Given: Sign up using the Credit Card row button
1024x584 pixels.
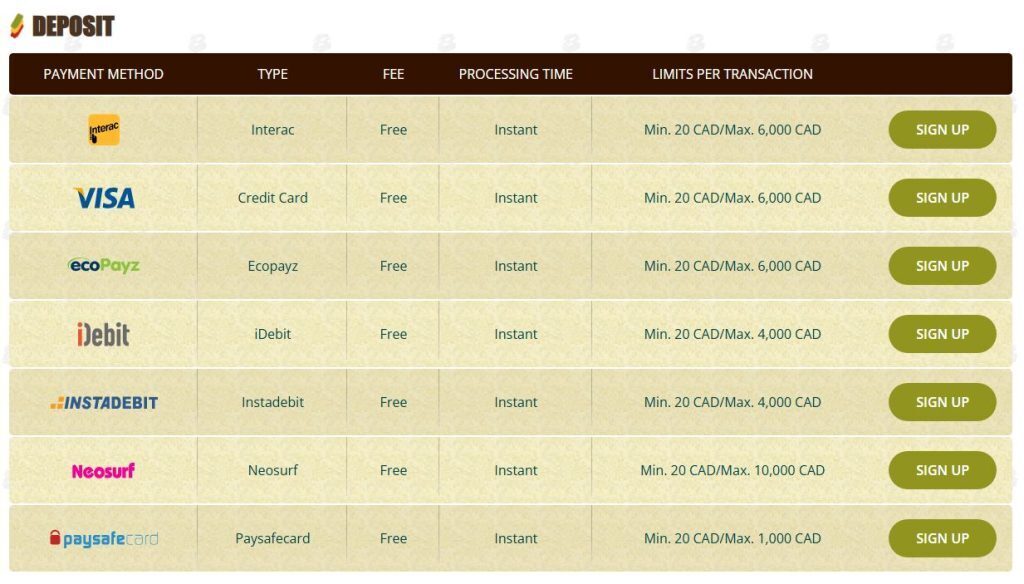Looking at the screenshot, I should click(942, 197).
